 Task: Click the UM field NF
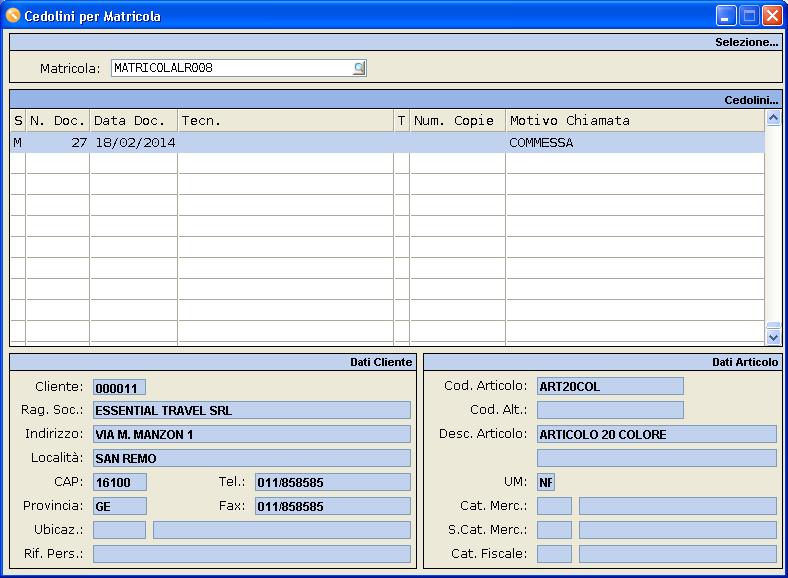(546, 482)
